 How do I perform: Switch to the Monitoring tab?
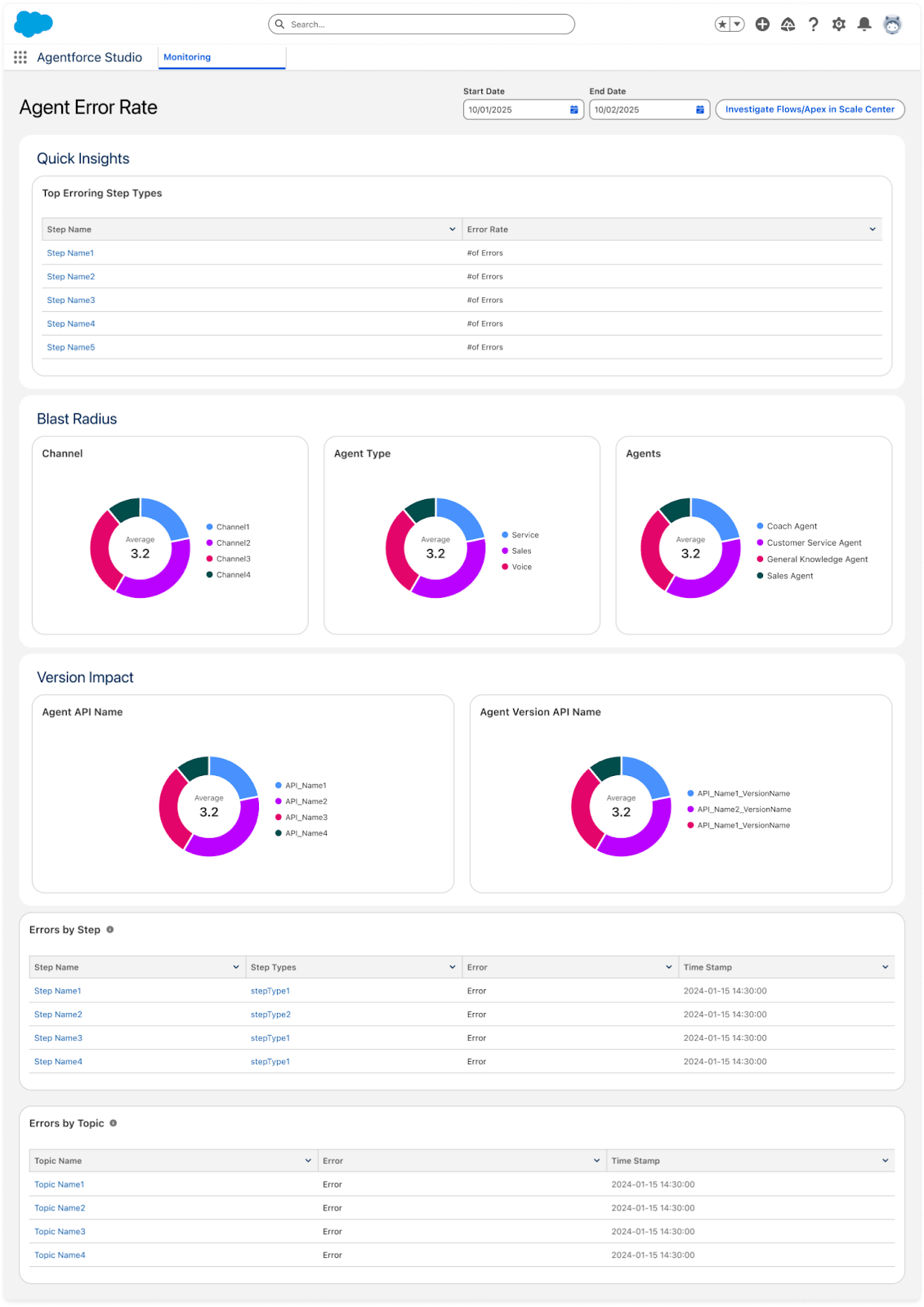pos(187,57)
